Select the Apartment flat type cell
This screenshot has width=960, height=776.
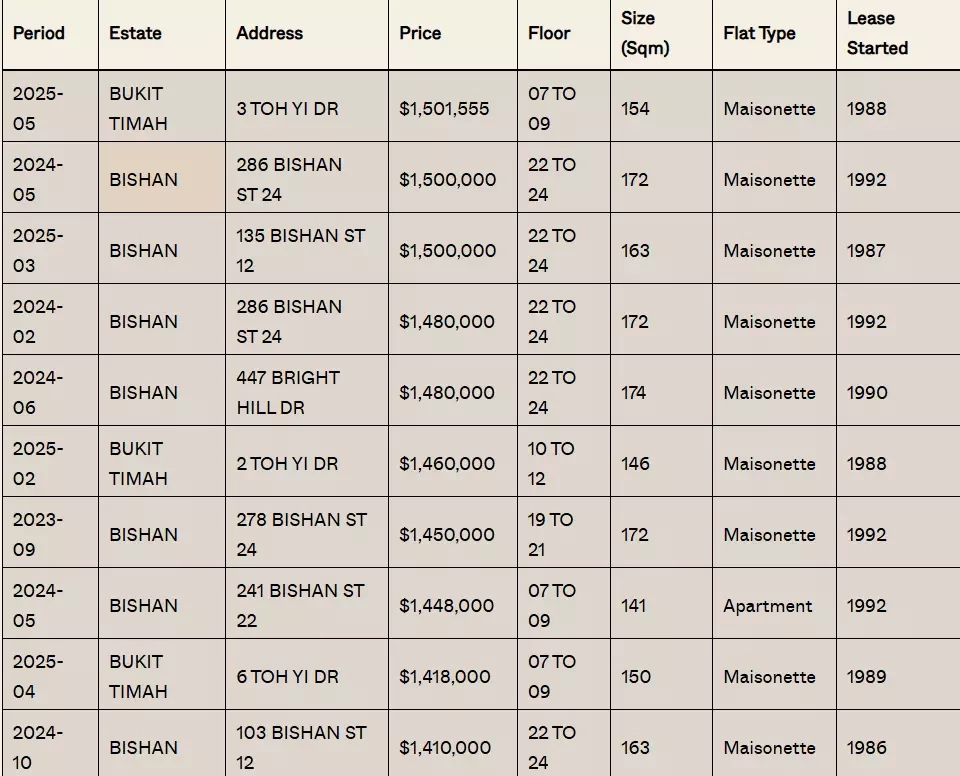[774, 604]
